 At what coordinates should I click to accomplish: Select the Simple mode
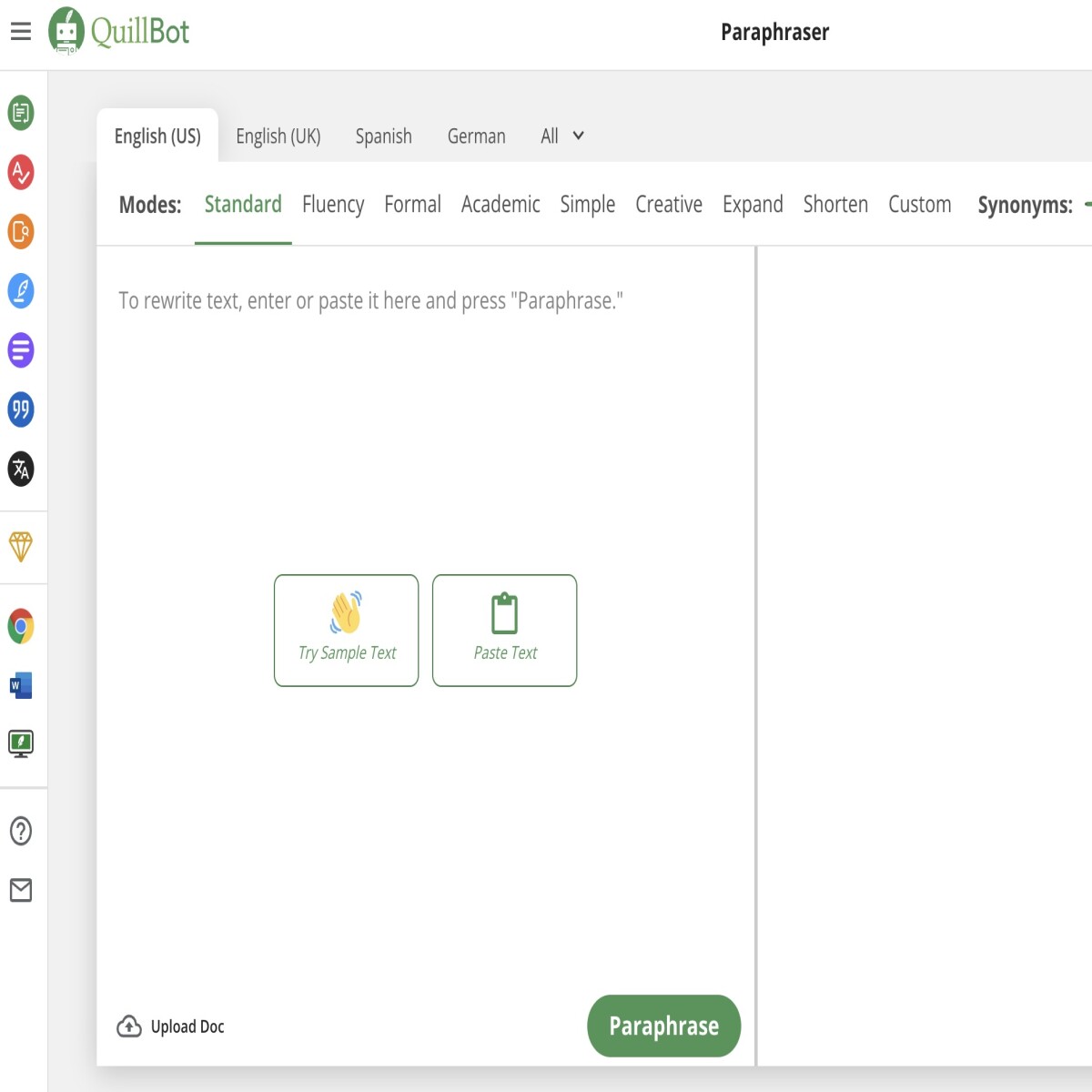[588, 205]
